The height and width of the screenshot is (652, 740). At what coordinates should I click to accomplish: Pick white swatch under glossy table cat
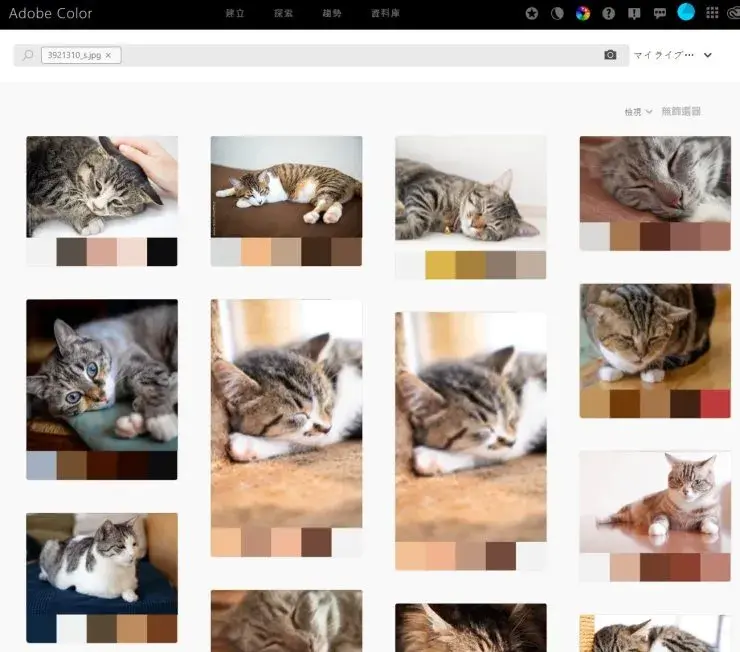pos(595,567)
